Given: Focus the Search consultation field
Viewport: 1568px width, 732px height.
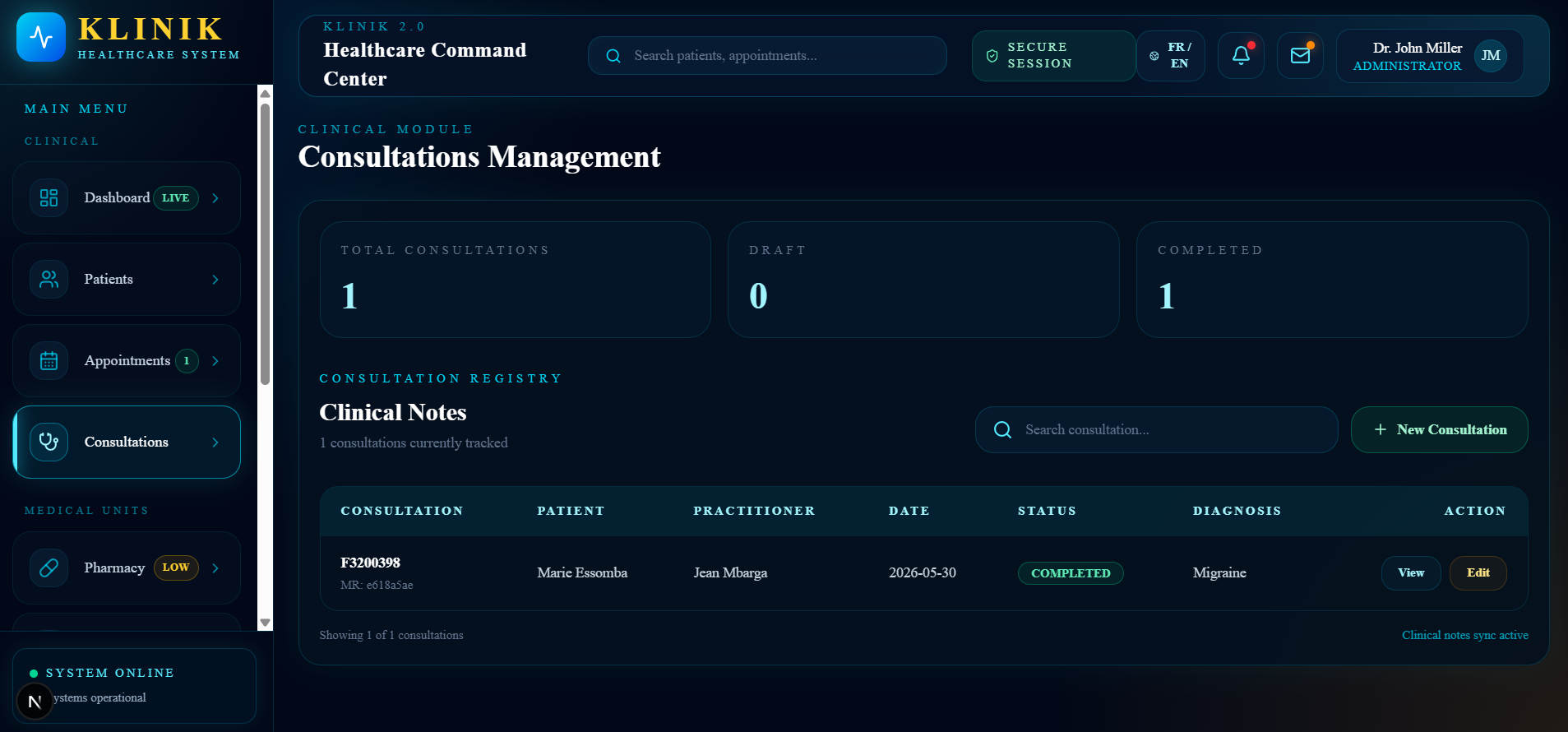Looking at the screenshot, I should (1156, 430).
